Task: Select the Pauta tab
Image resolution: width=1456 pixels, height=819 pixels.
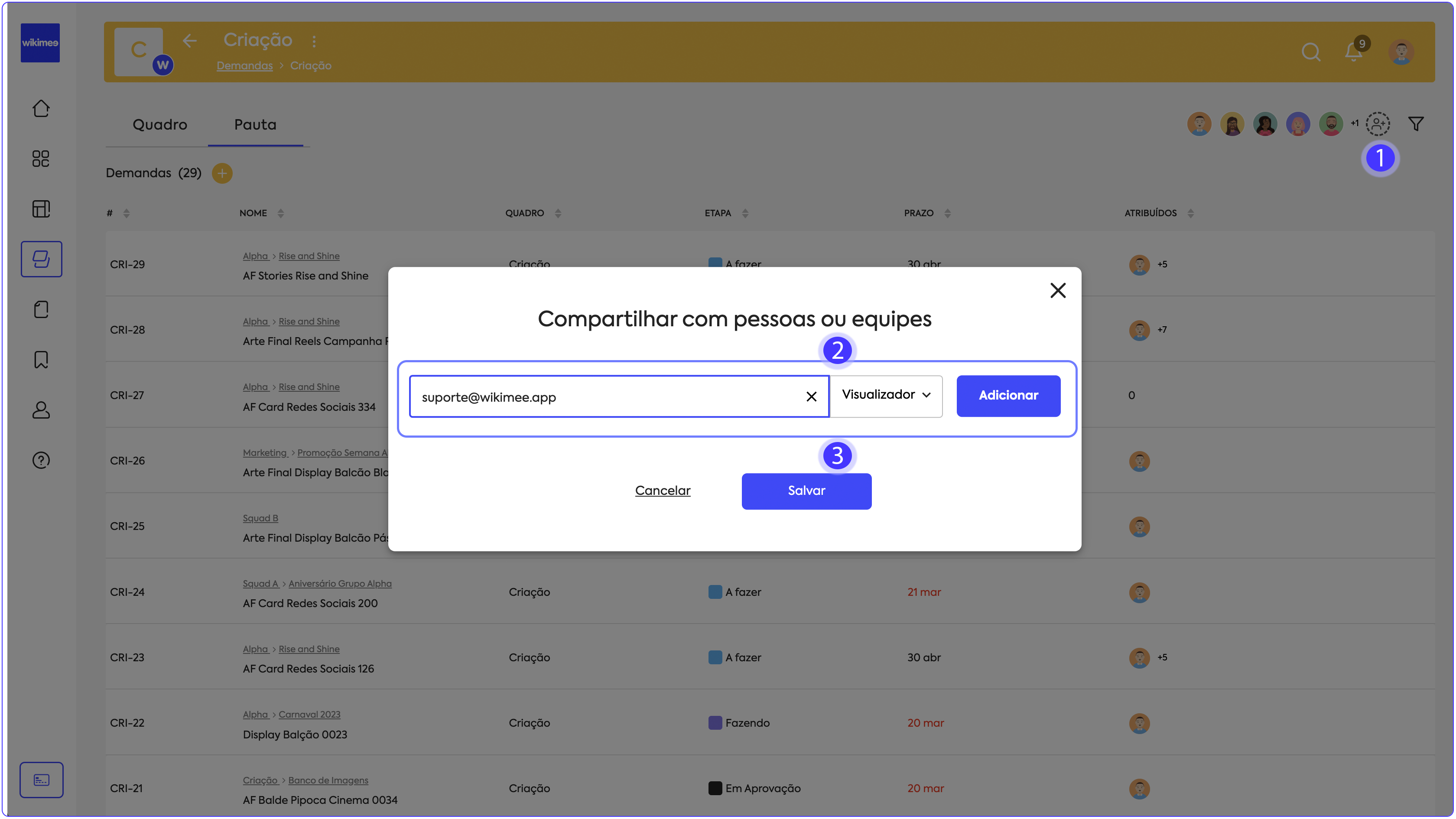Action: pos(256,125)
